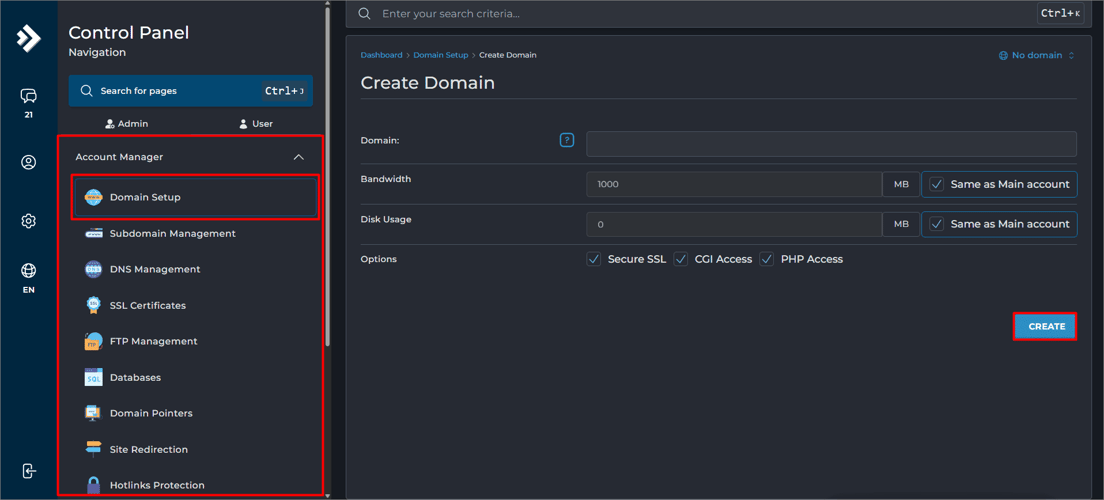Open settings gear icon in left rail
This screenshot has width=1104, height=500.
[x=28, y=221]
